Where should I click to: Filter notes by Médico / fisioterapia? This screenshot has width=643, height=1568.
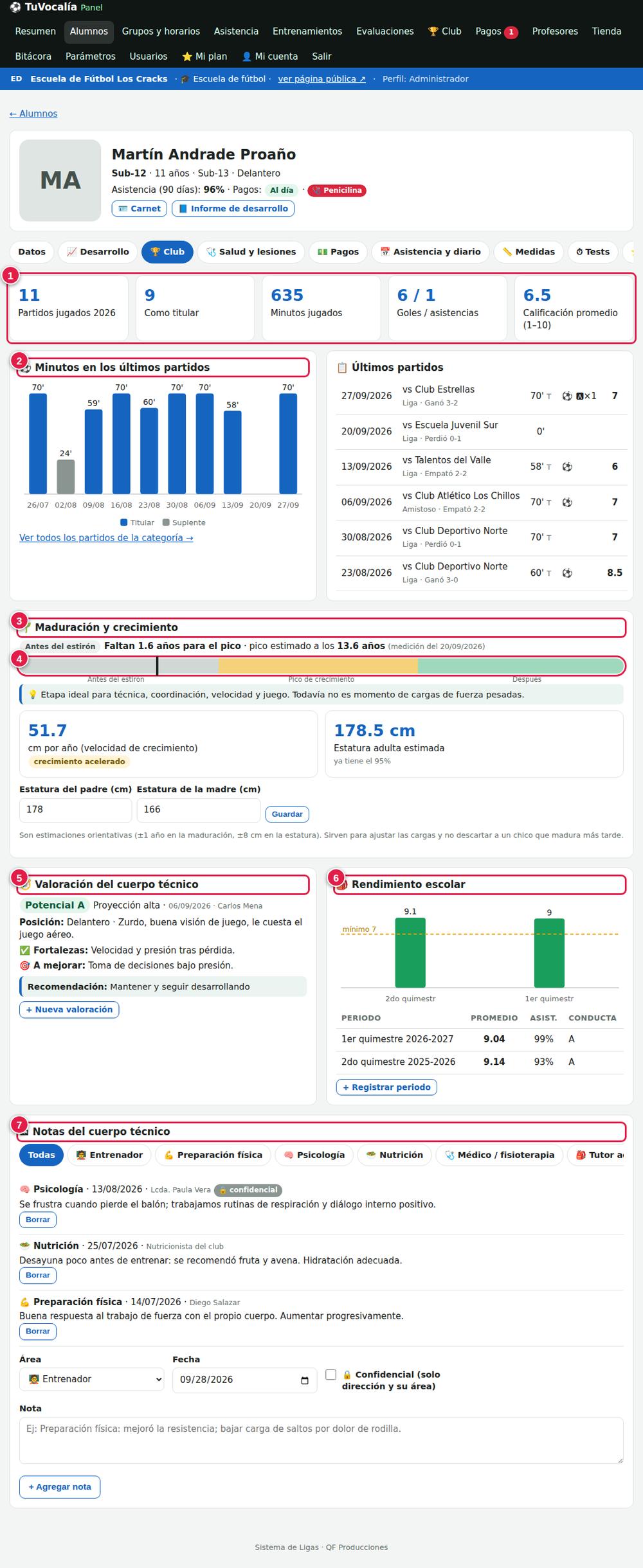[499, 1155]
